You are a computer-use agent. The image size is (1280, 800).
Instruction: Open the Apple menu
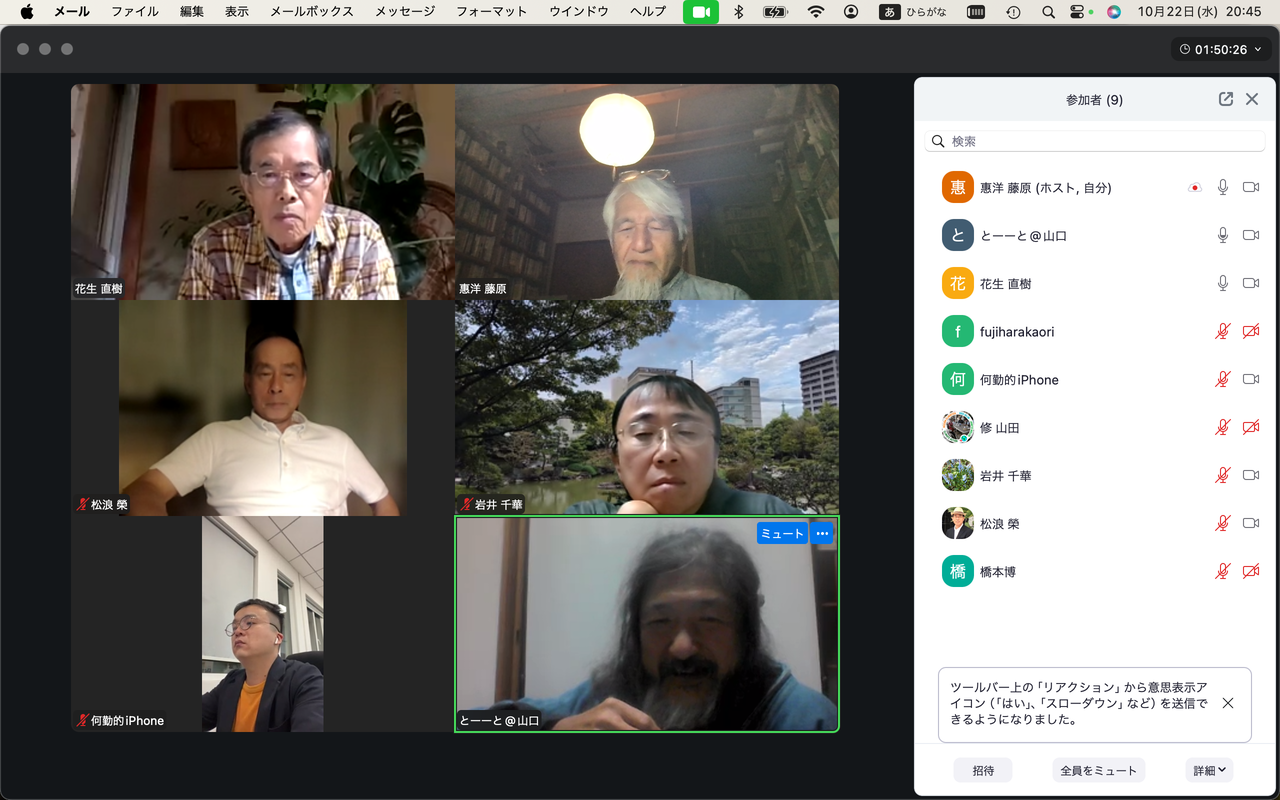point(27,12)
